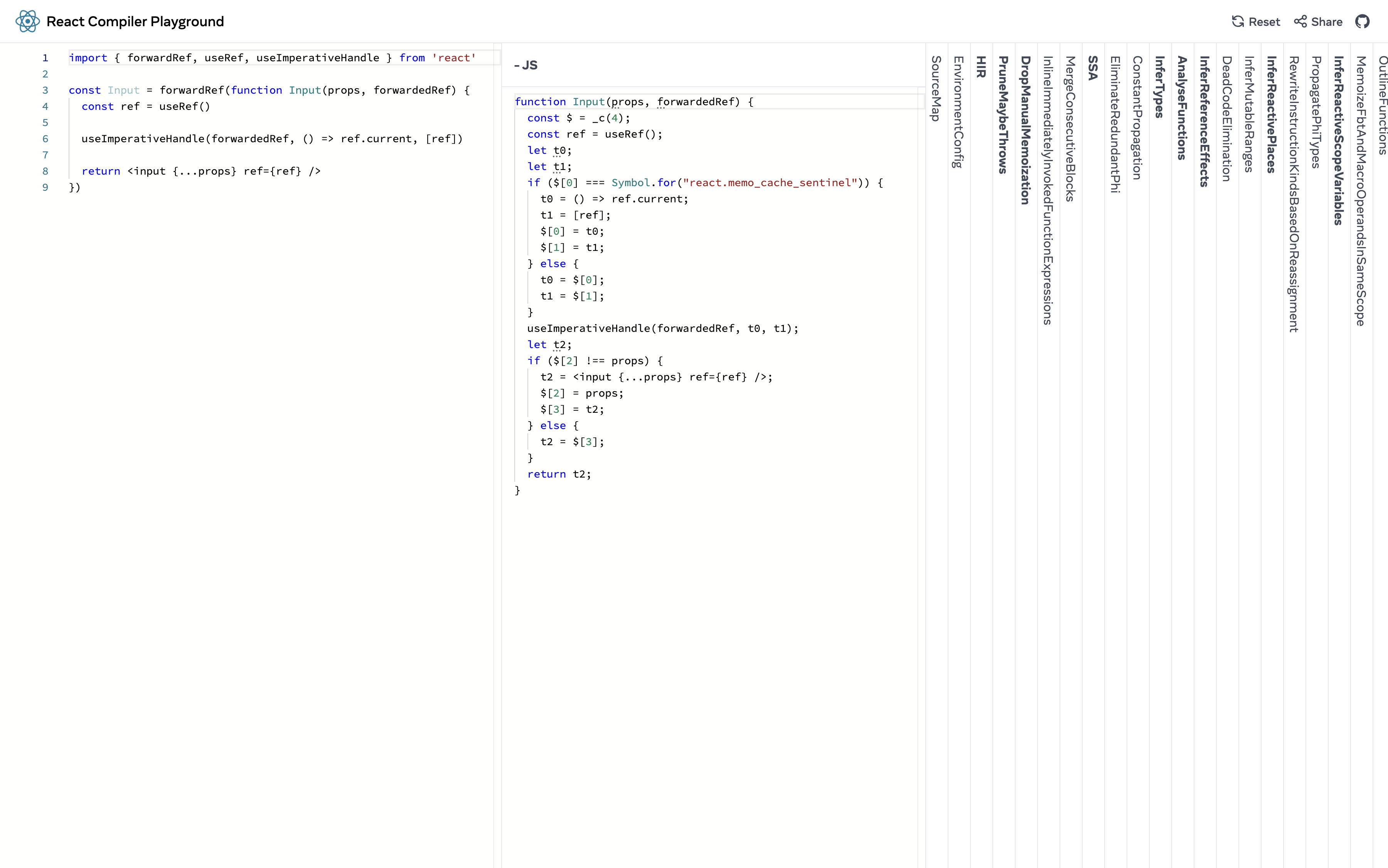Click line number 9 in editor gutter
The image size is (1388, 868).
coord(45,187)
